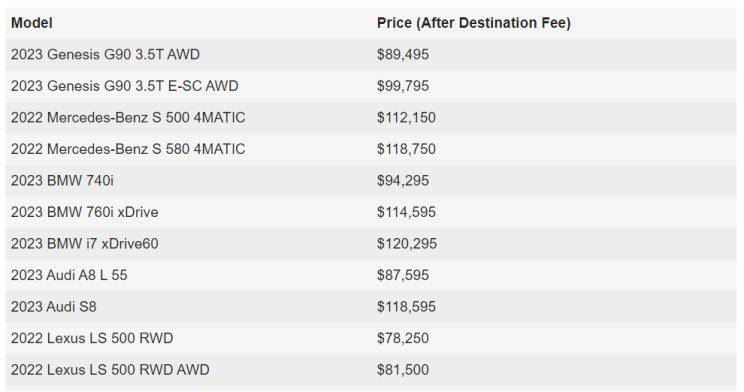Click the $120,295 price cell

tap(407, 243)
